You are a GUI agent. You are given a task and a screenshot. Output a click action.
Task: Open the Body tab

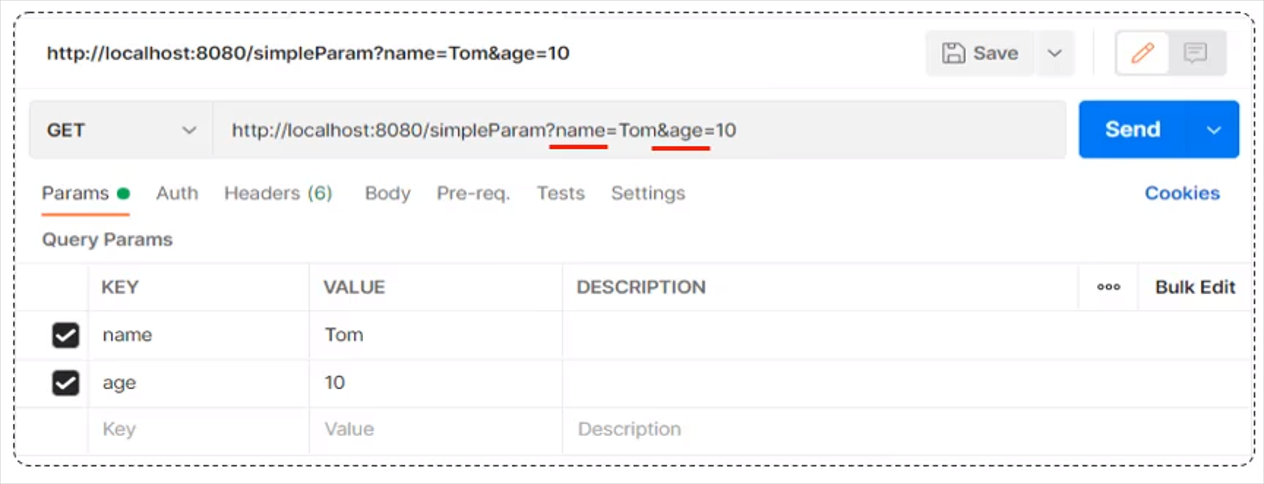tap(387, 193)
